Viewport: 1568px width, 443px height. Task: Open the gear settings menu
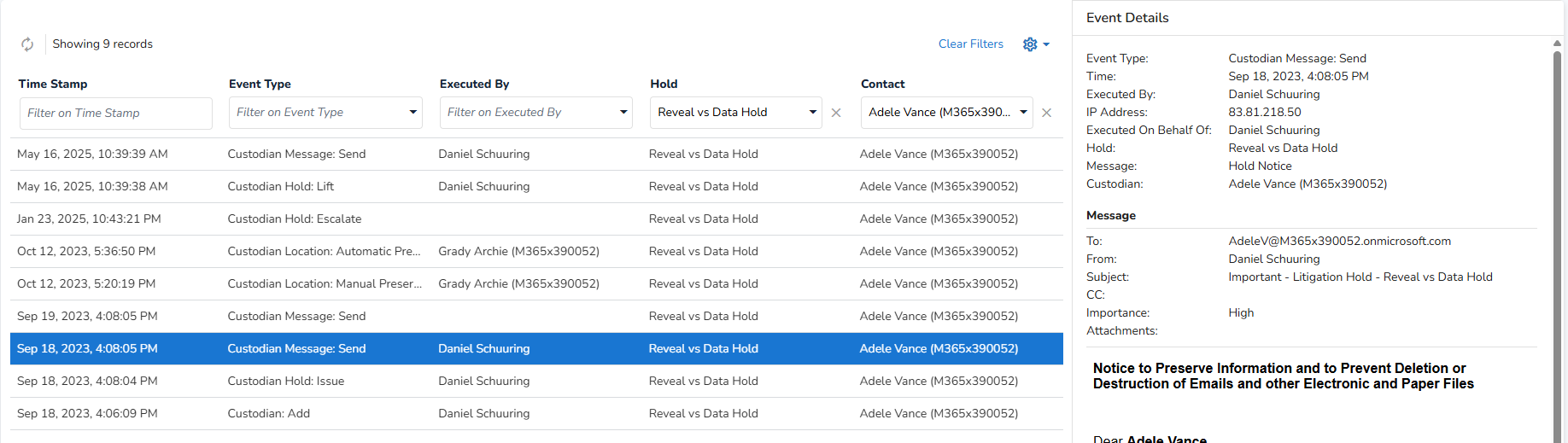(x=1035, y=44)
